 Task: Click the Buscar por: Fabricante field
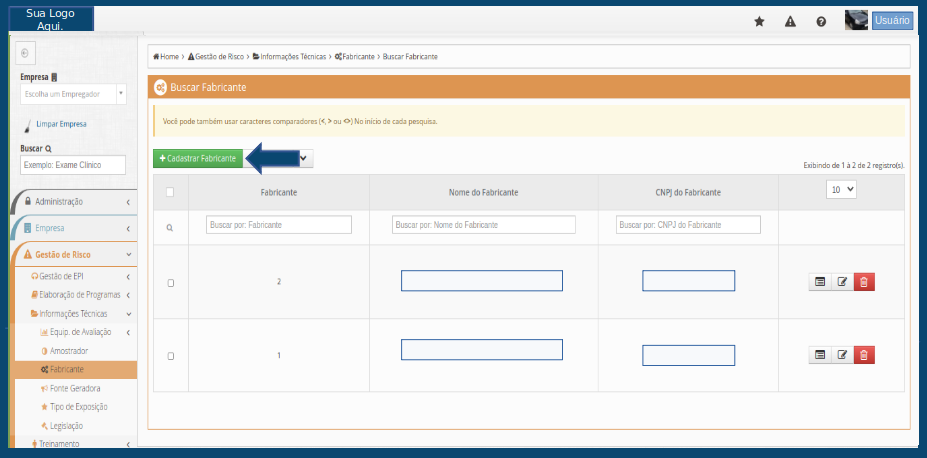pos(279,225)
